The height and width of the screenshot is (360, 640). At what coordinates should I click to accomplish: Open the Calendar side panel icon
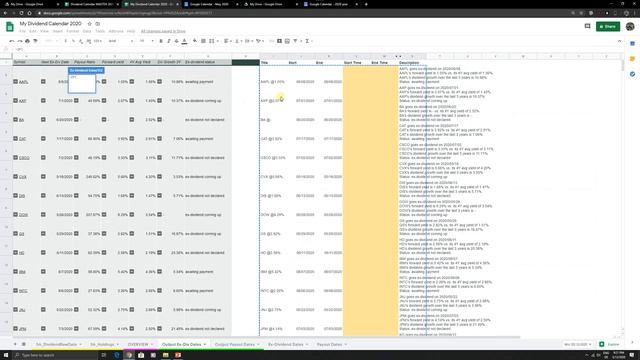coord(632,43)
